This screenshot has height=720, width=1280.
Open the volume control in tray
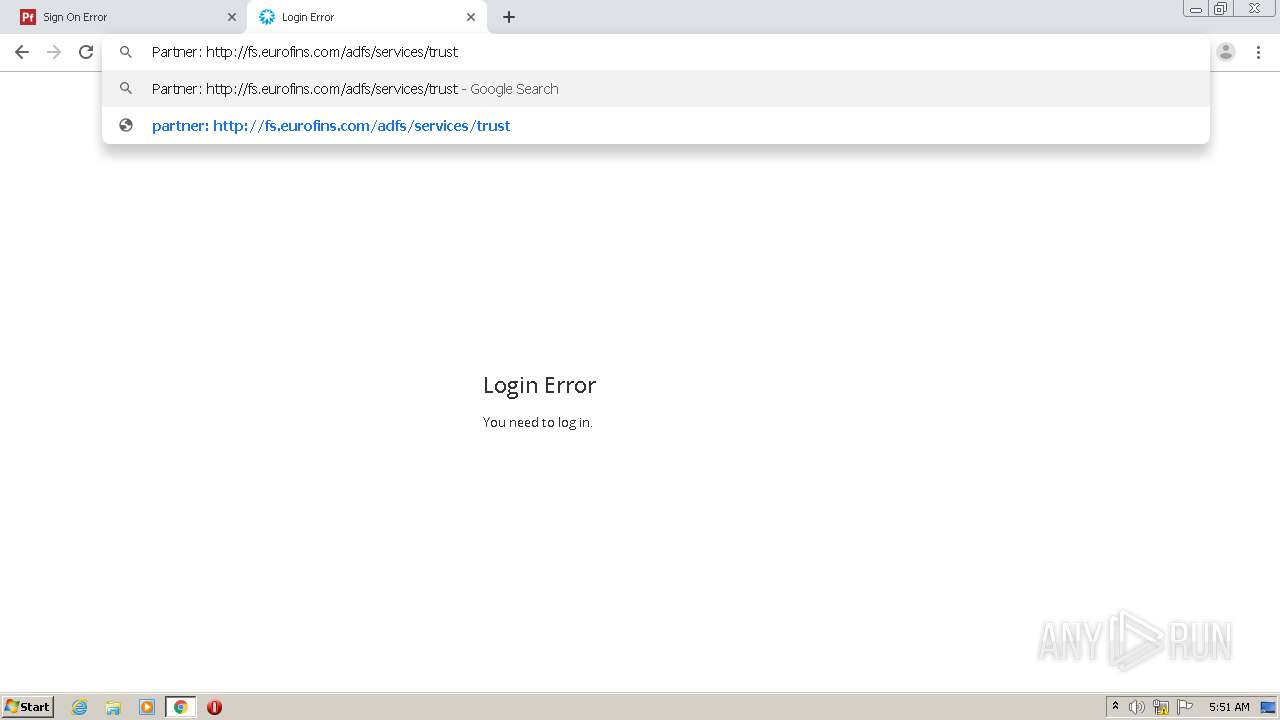point(1137,707)
